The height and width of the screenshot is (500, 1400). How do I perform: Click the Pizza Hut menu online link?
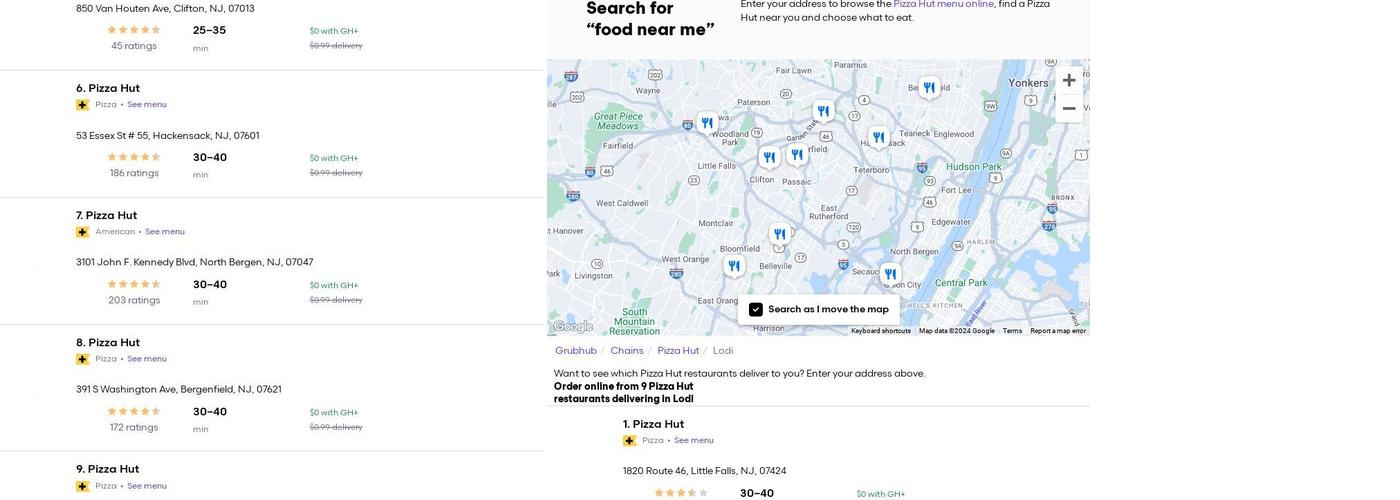click(943, 4)
